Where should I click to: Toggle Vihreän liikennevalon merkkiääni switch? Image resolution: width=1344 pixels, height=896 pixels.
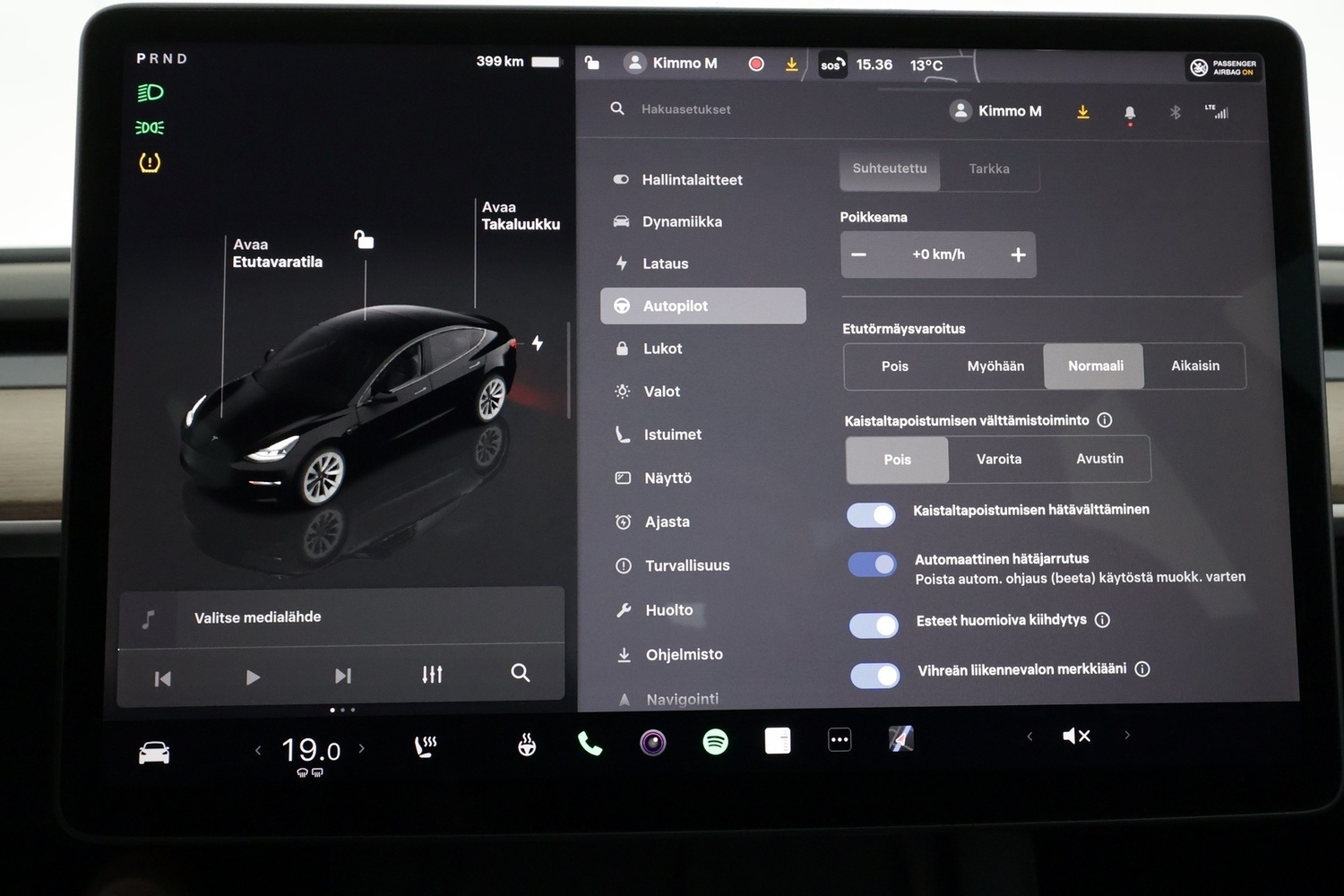click(x=875, y=675)
